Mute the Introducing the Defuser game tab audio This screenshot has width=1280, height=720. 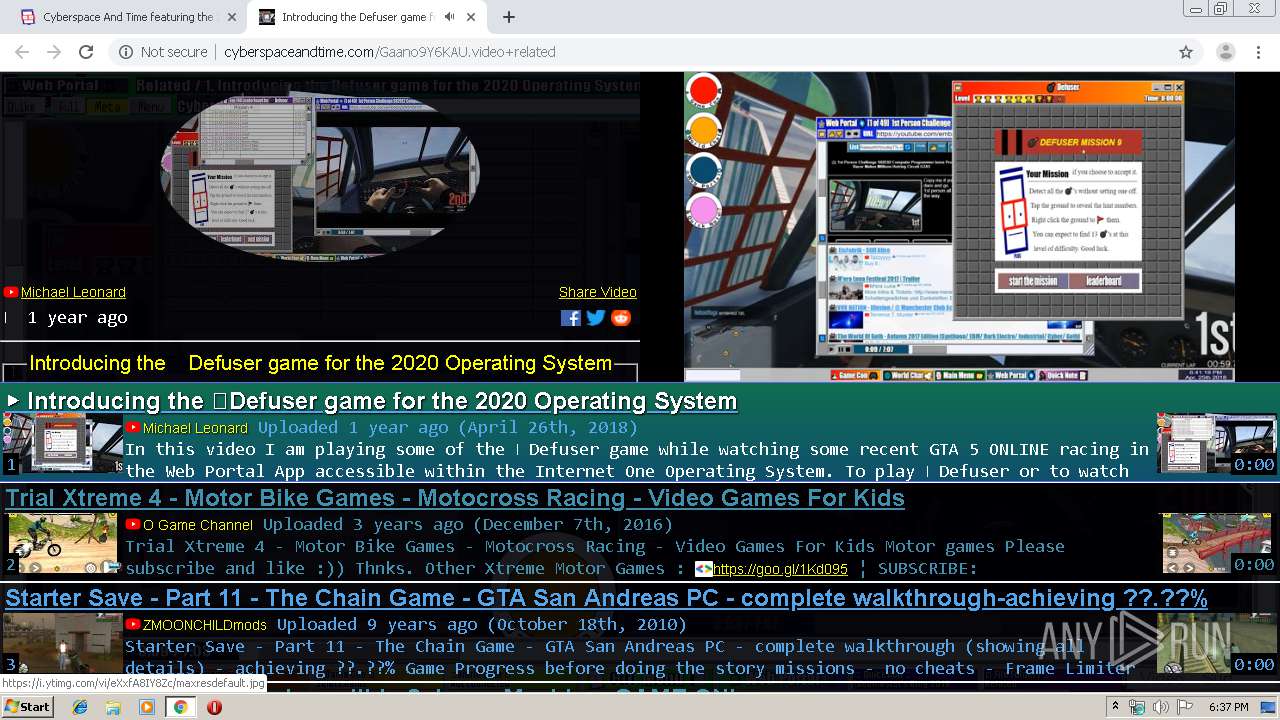tap(450, 17)
